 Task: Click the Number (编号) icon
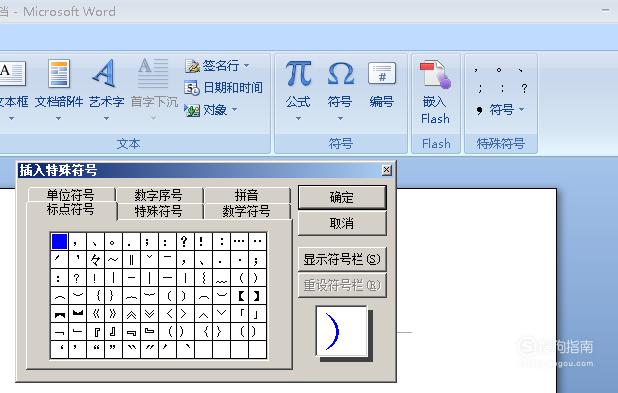[x=382, y=73]
